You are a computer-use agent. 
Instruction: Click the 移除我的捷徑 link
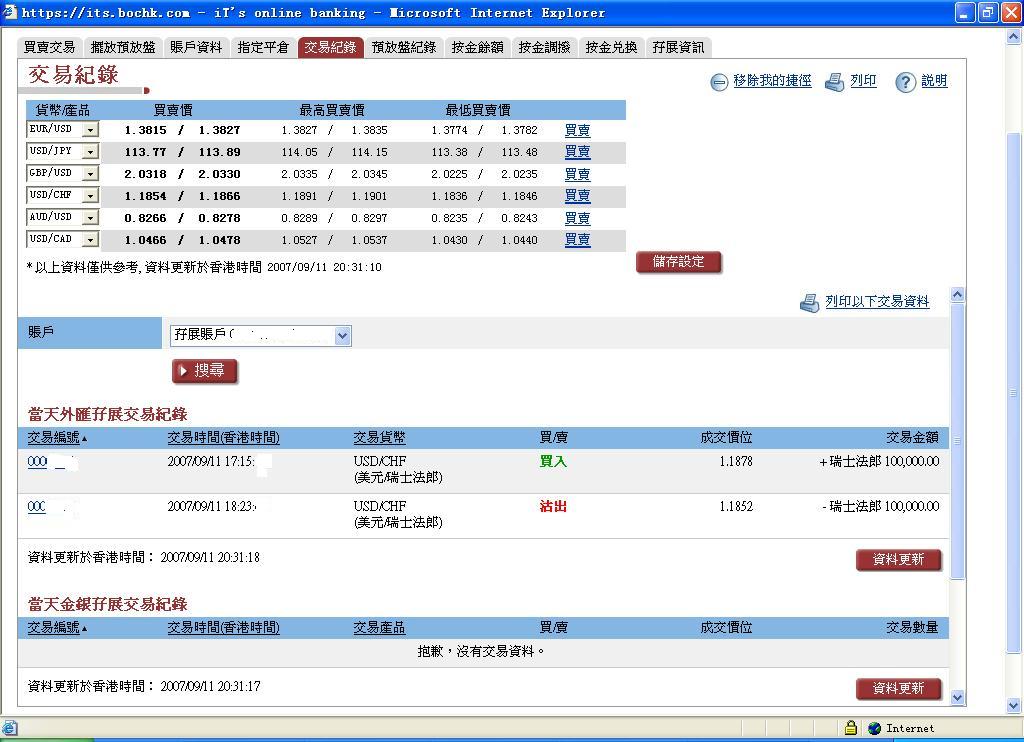(772, 81)
